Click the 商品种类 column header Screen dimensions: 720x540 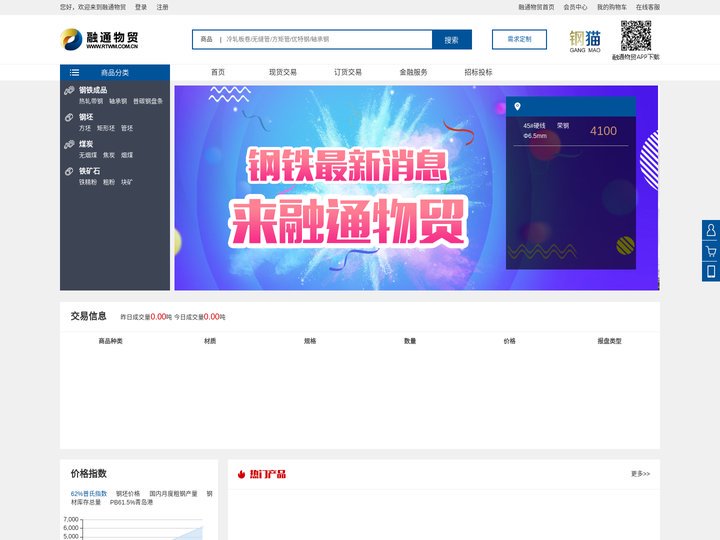(110, 341)
